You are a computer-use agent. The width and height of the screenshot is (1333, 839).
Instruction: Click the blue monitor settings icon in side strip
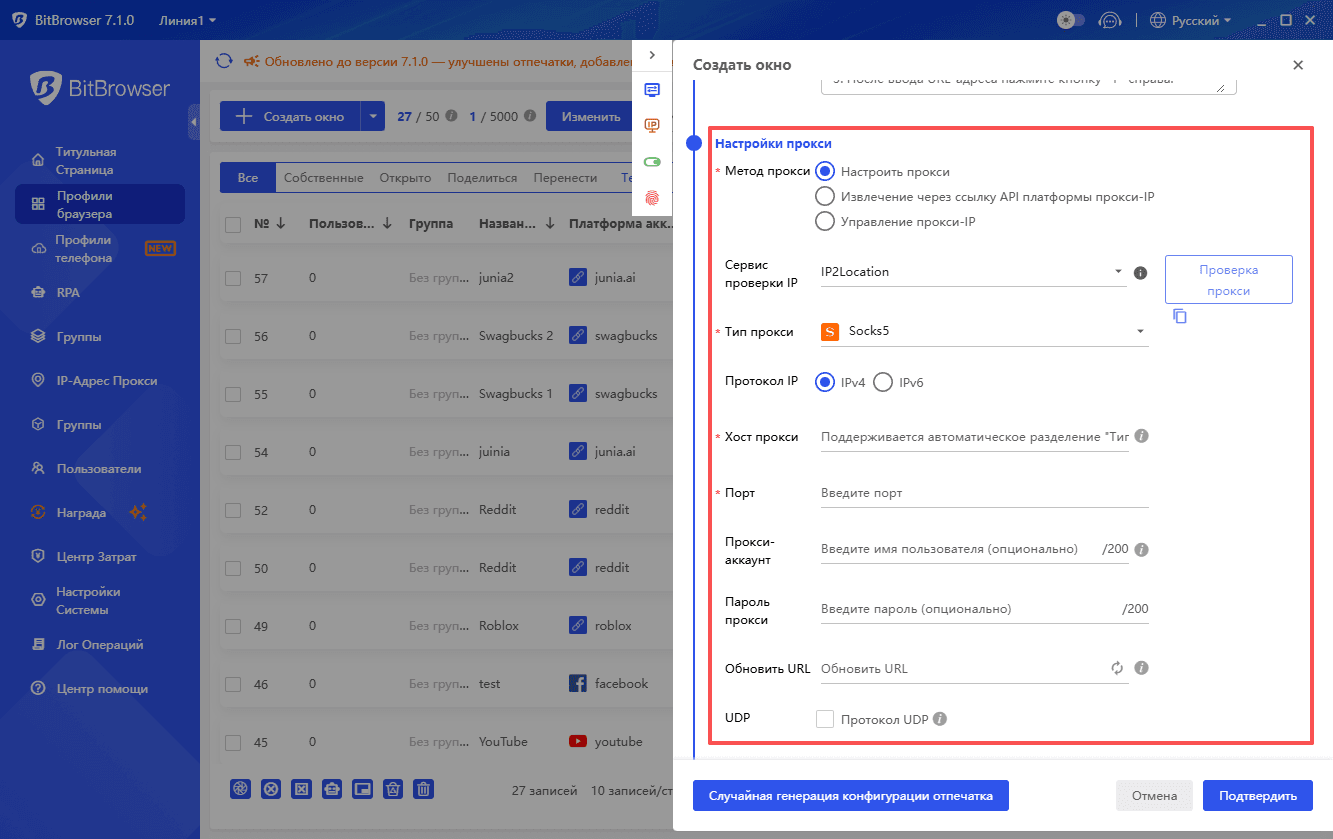(652, 89)
